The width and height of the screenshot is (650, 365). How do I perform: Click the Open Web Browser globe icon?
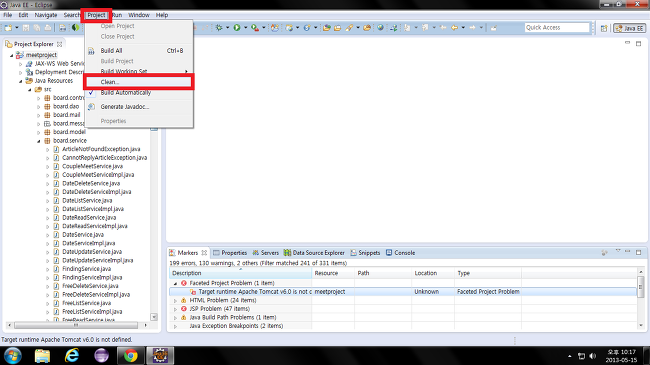click(380, 28)
